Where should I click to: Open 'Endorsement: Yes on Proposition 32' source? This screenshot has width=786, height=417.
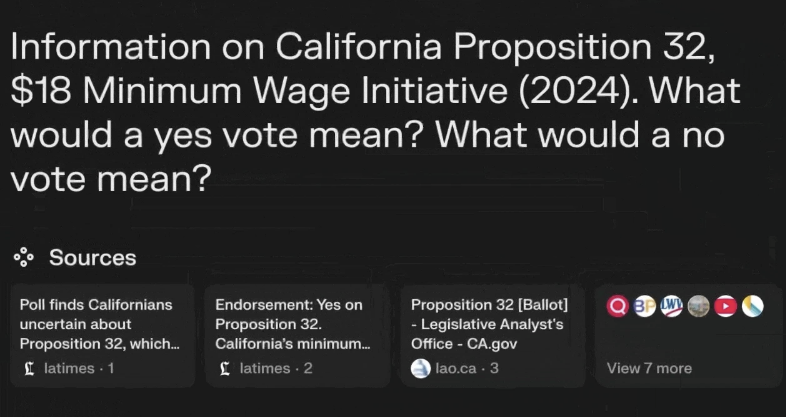293,324
